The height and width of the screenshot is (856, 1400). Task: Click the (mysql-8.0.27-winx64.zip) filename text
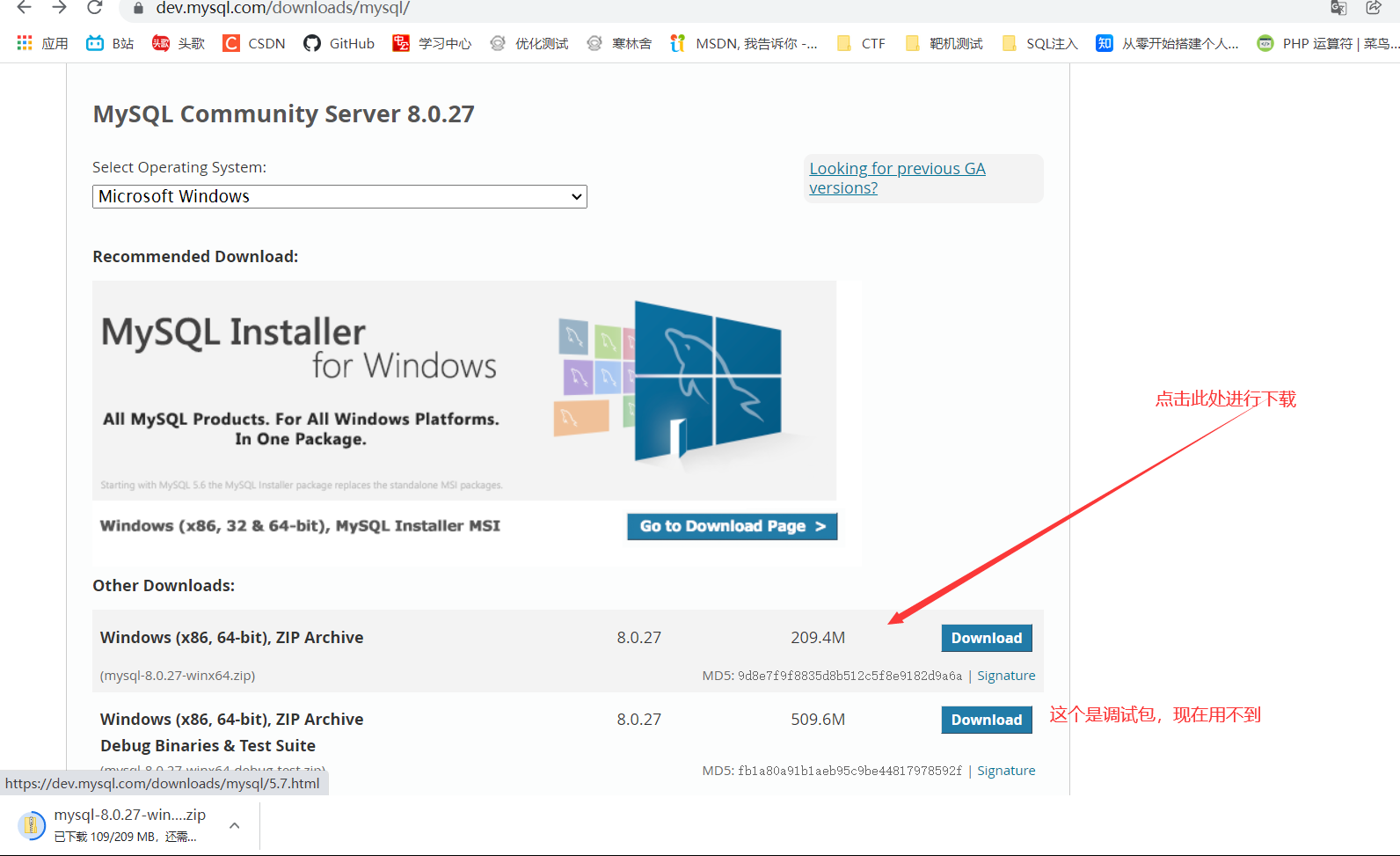tap(178, 676)
